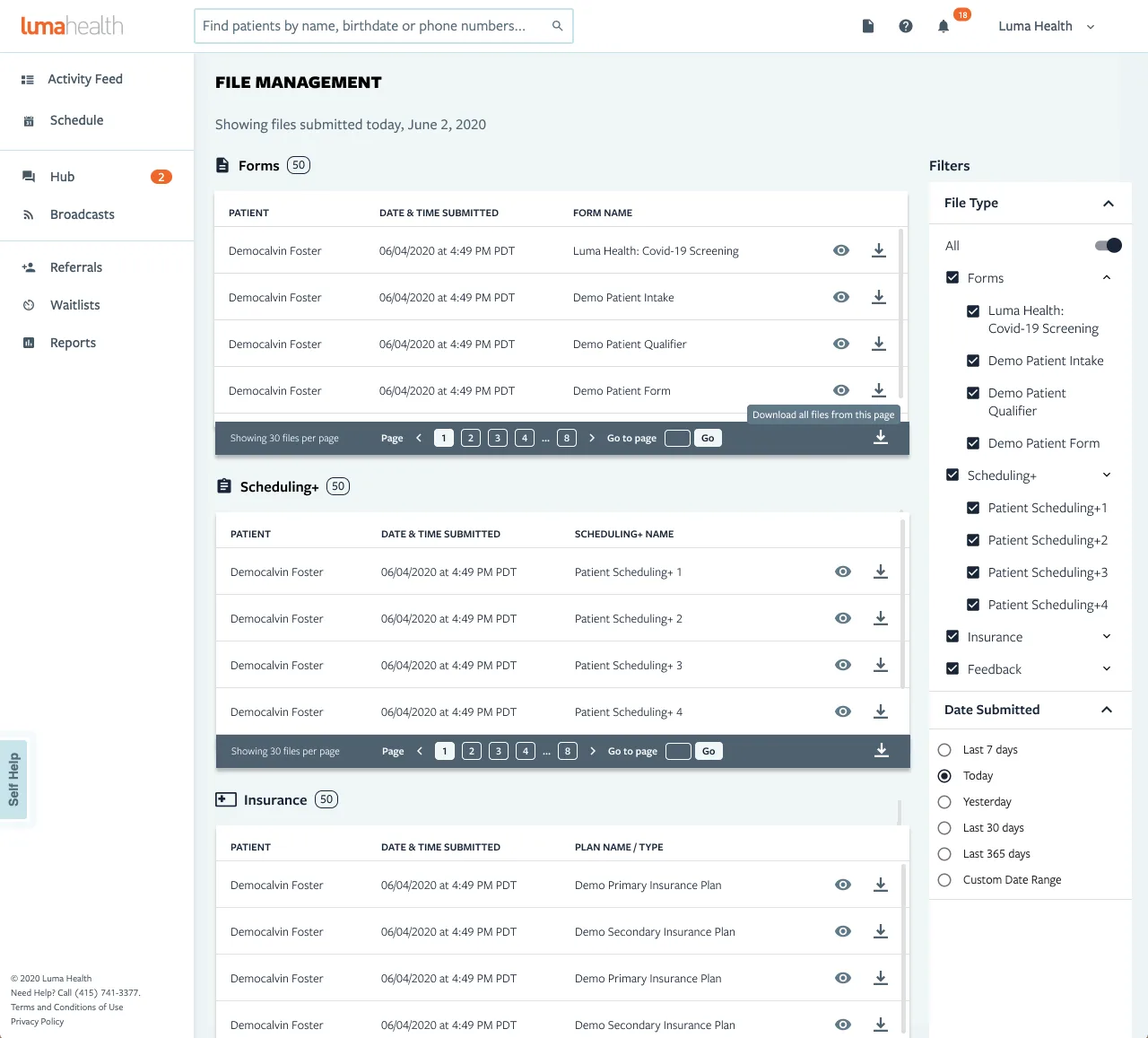Select Last 7 days radio button
Viewport: 1148px width, 1038px height.
944,750
